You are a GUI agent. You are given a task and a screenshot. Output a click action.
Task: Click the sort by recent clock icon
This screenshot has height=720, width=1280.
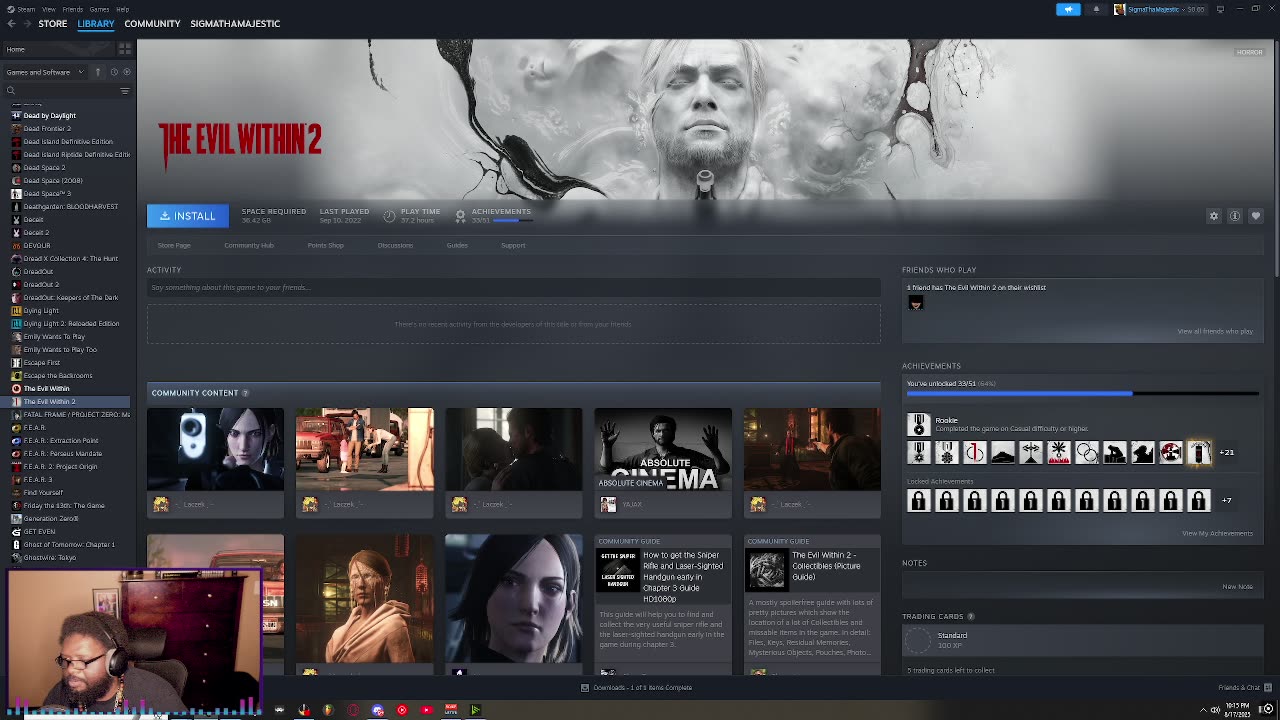[113, 72]
